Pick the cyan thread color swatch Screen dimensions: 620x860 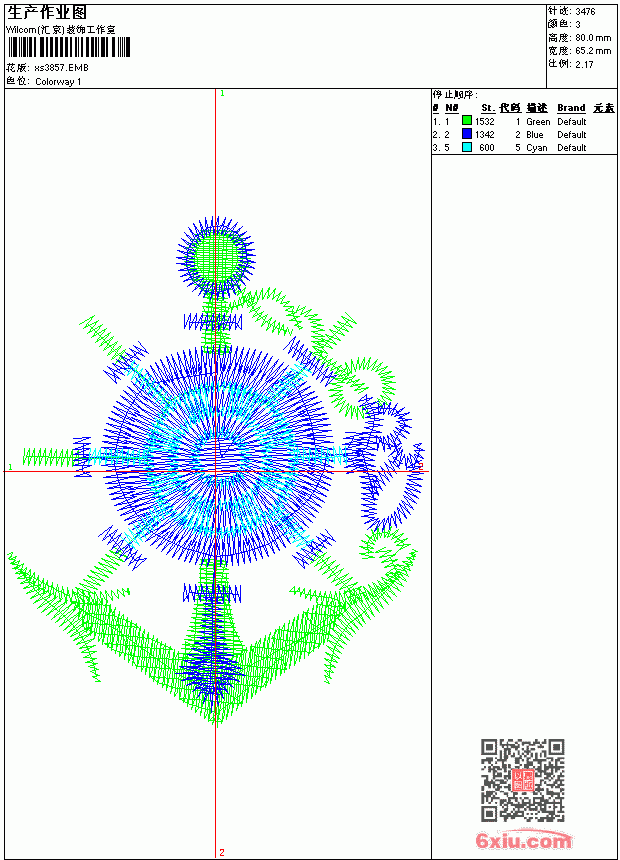coord(466,147)
